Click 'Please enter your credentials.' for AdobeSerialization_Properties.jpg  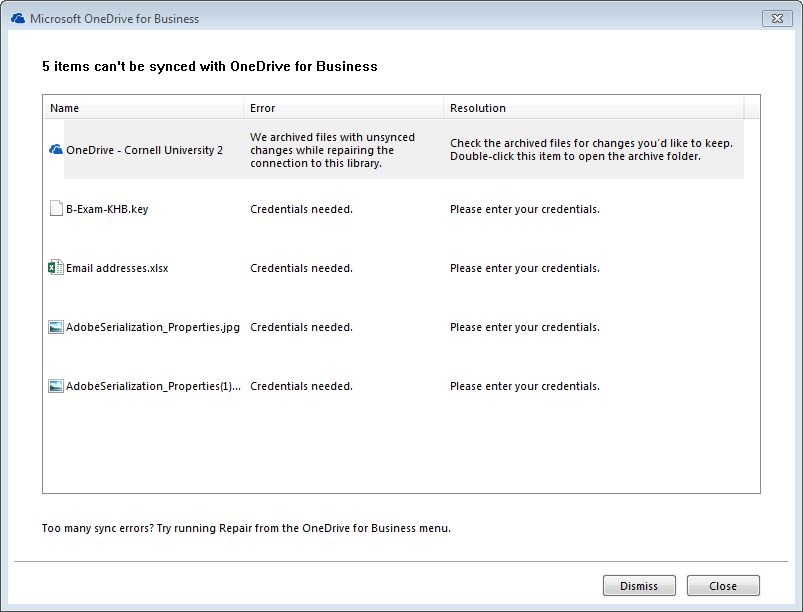point(525,327)
